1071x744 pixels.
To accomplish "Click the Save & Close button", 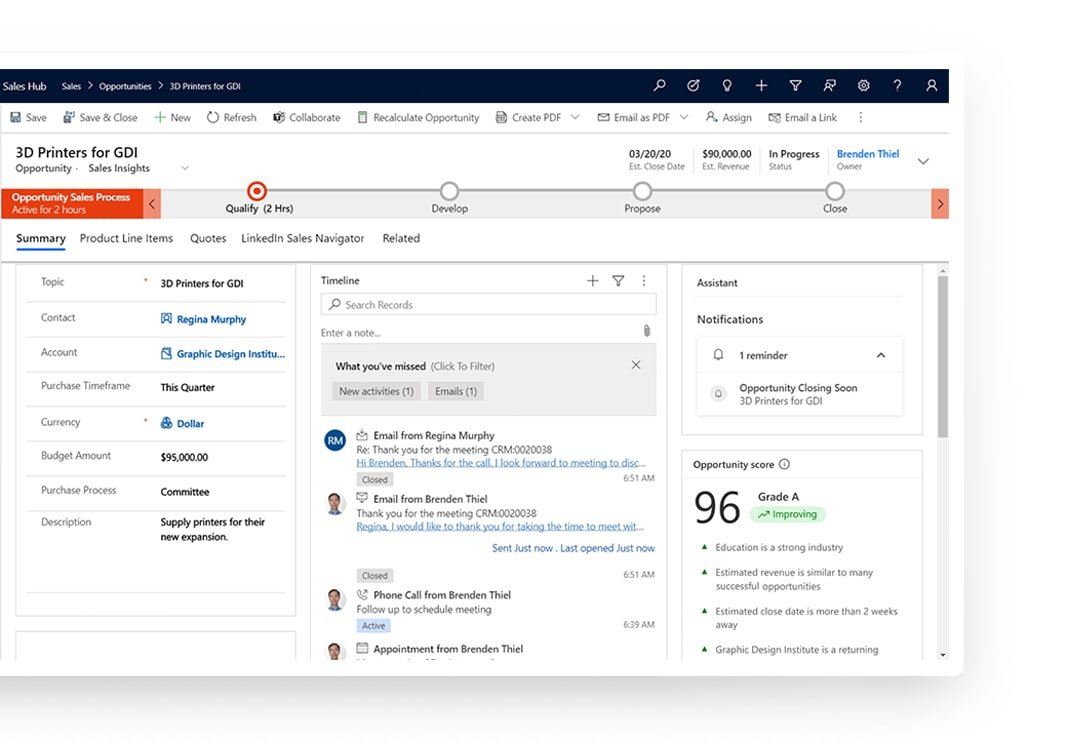I will (100, 117).
